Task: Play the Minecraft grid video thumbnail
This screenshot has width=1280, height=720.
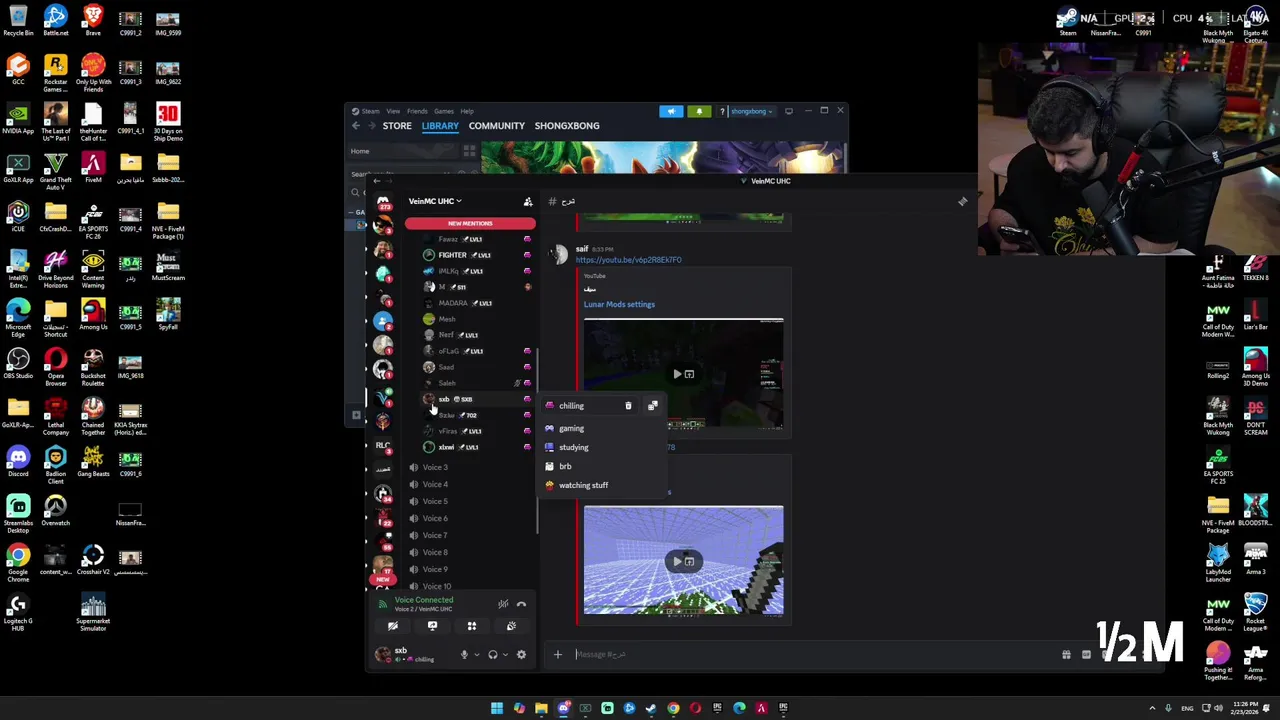Action: point(678,561)
